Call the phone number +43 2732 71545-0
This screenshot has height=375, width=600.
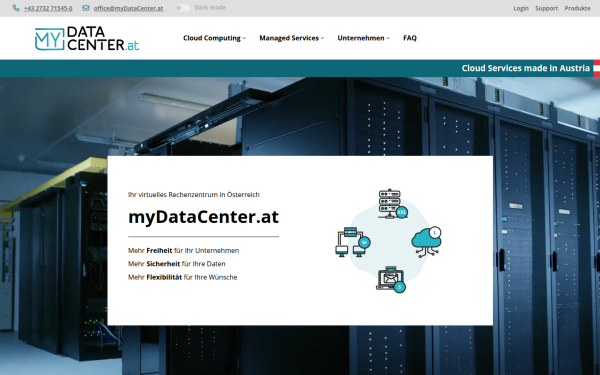(48, 8)
